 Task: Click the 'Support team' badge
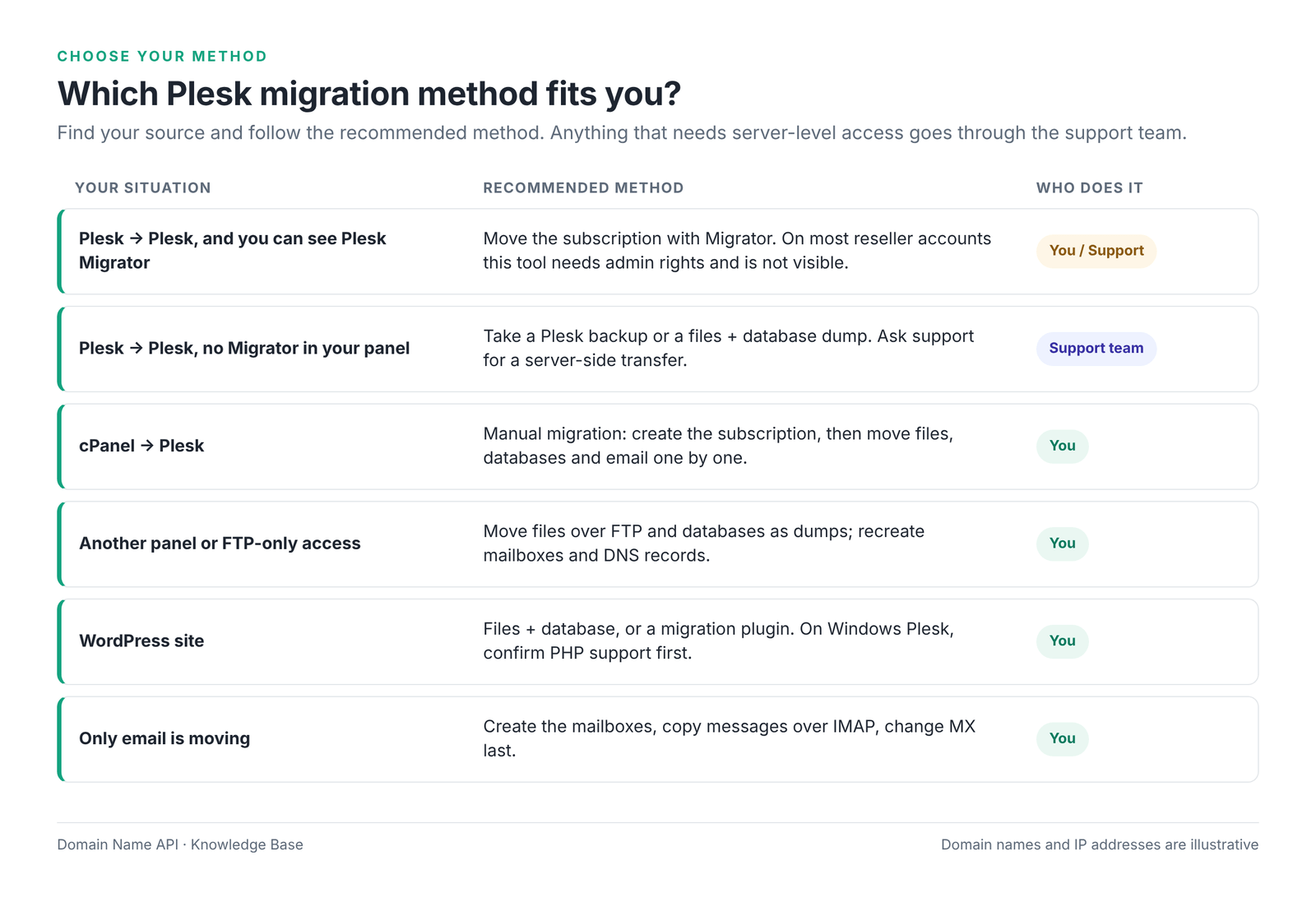click(1096, 349)
